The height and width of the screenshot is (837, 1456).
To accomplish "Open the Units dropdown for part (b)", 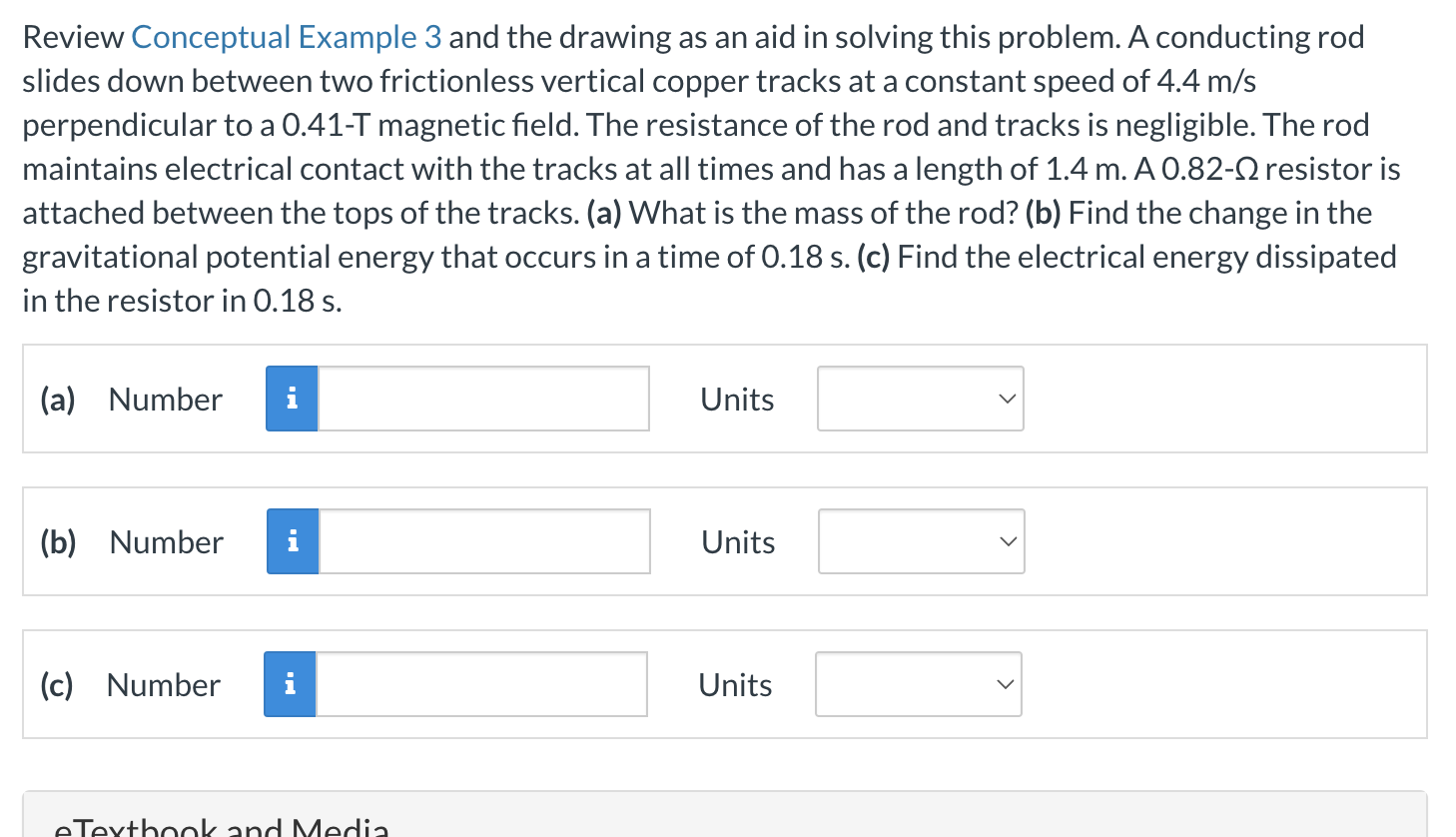I will 921,541.
